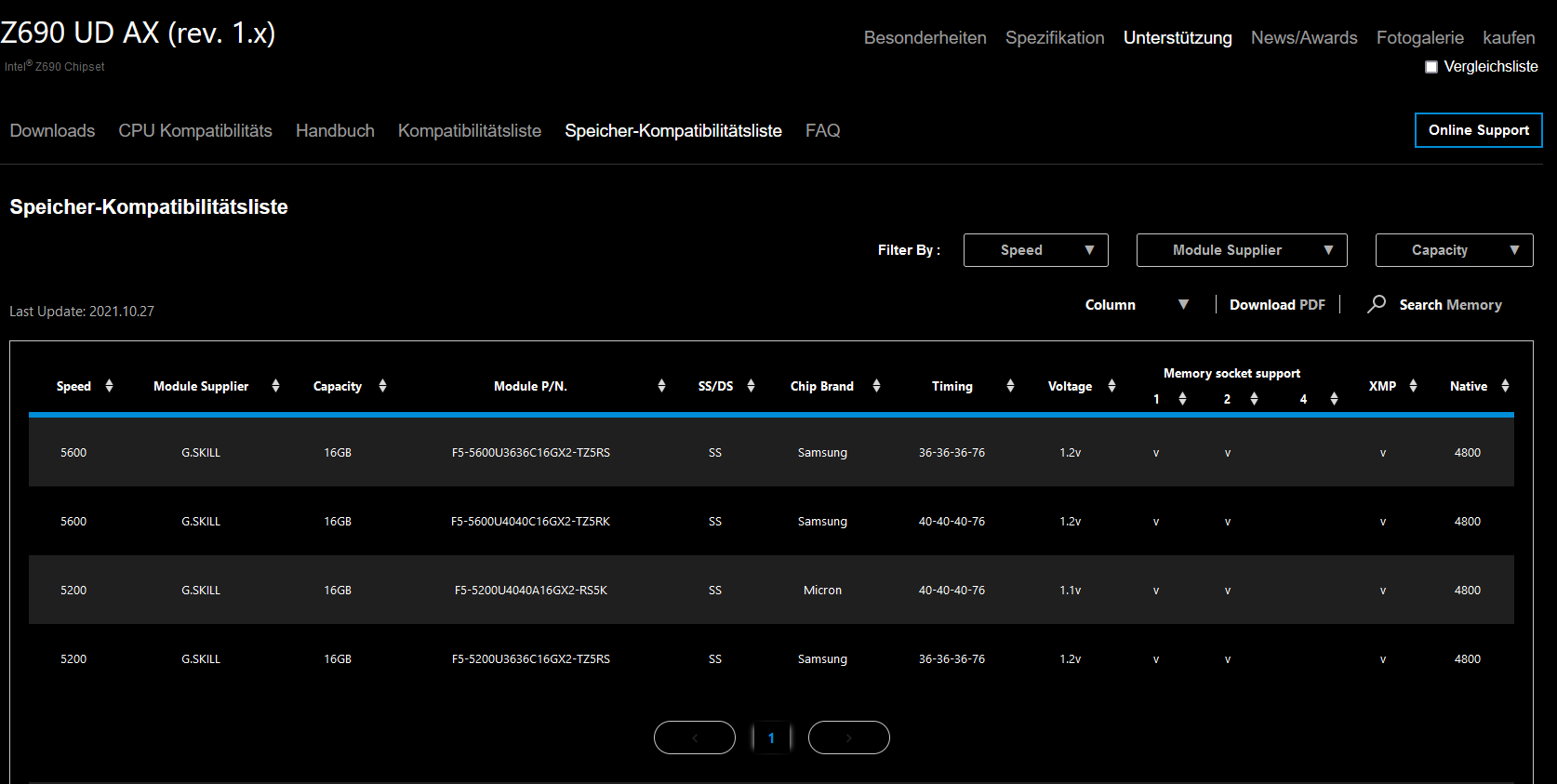Expand the Column selector dropdown
Viewport: 1557px width, 784px height.
coord(1137,305)
